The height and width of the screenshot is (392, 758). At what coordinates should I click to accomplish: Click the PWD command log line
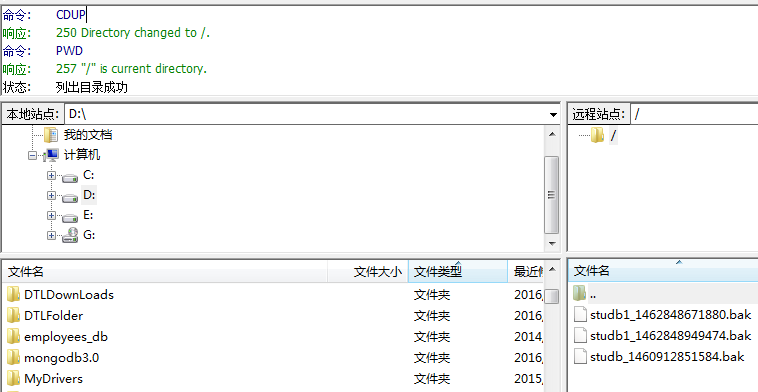(x=69, y=51)
